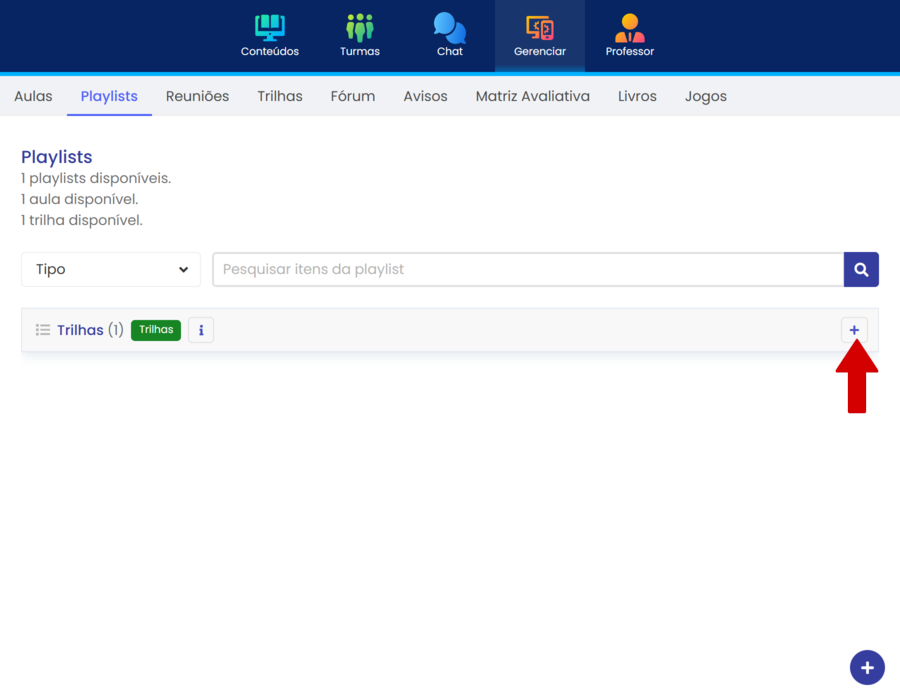The image size is (900, 700).
Task: Switch to the Livros tab
Action: (637, 96)
